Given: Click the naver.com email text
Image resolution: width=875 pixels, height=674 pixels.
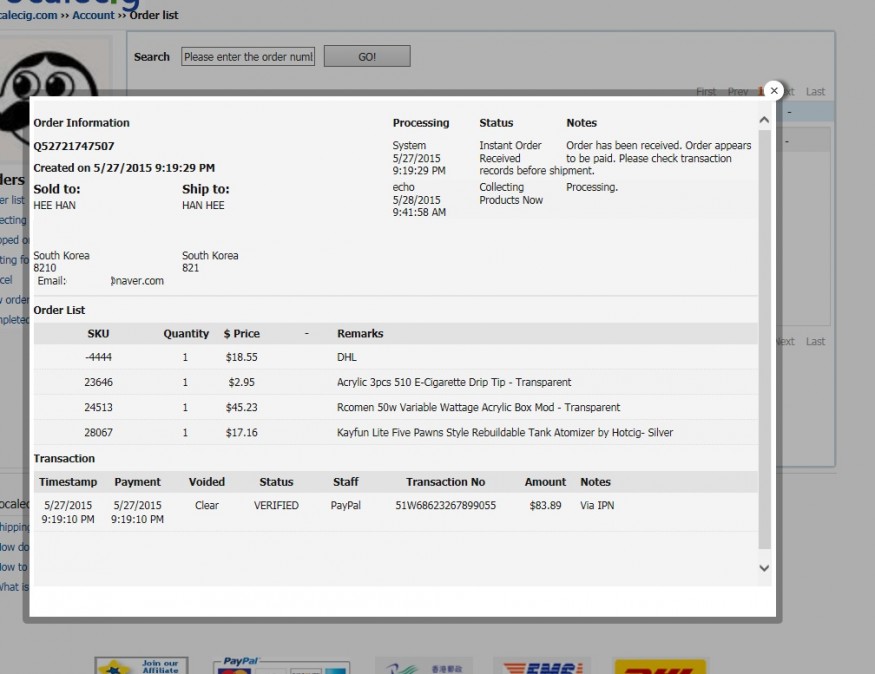Looking at the screenshot, I should pyautogui.click(x=137, y=281).
